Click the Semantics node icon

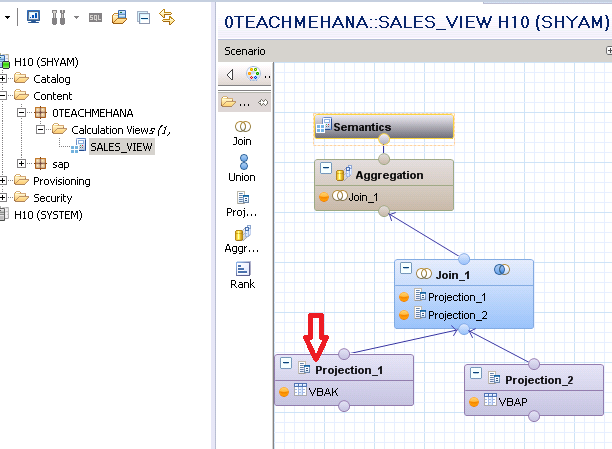324,125
